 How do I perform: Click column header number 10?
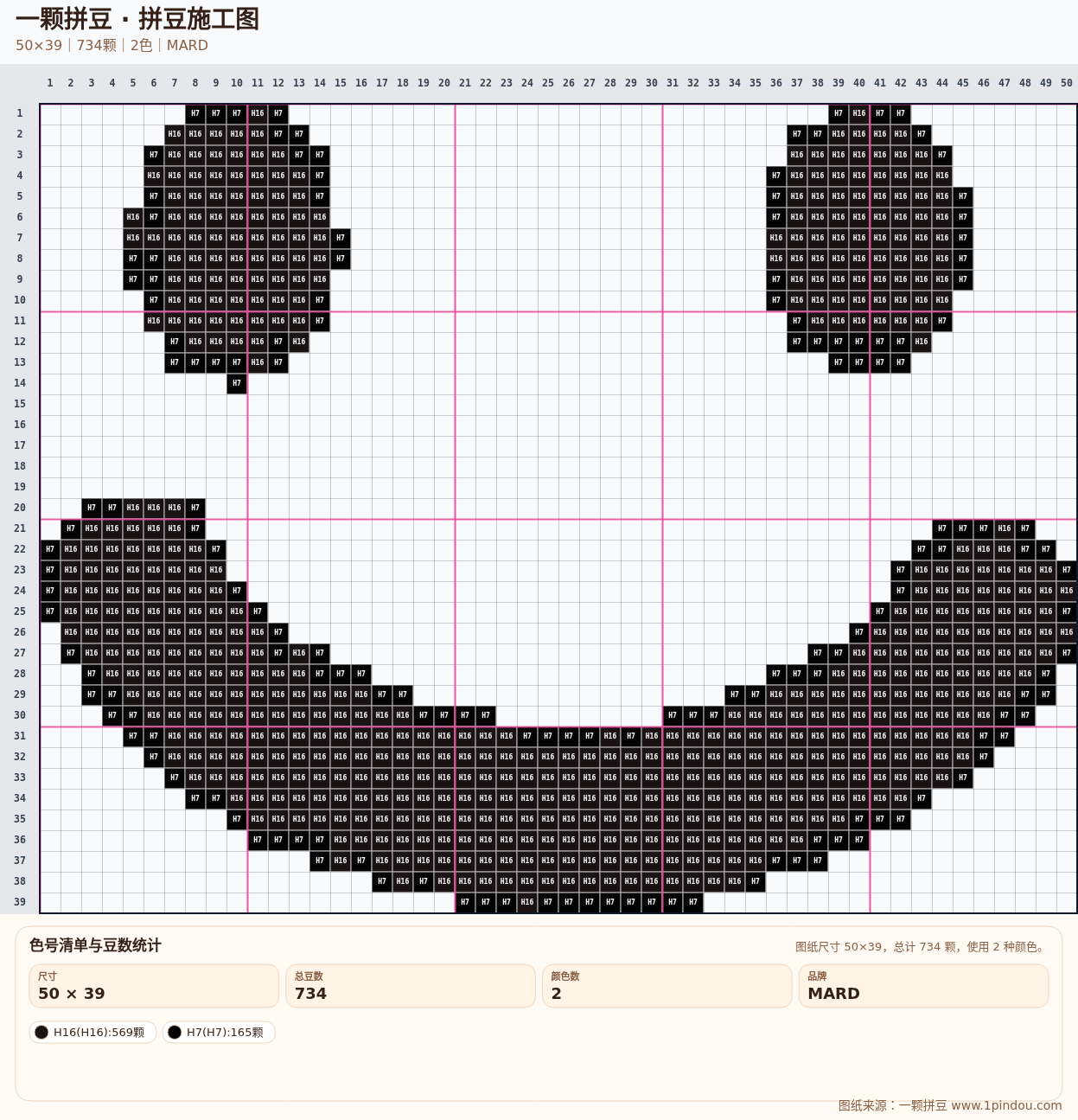(237, 83)
